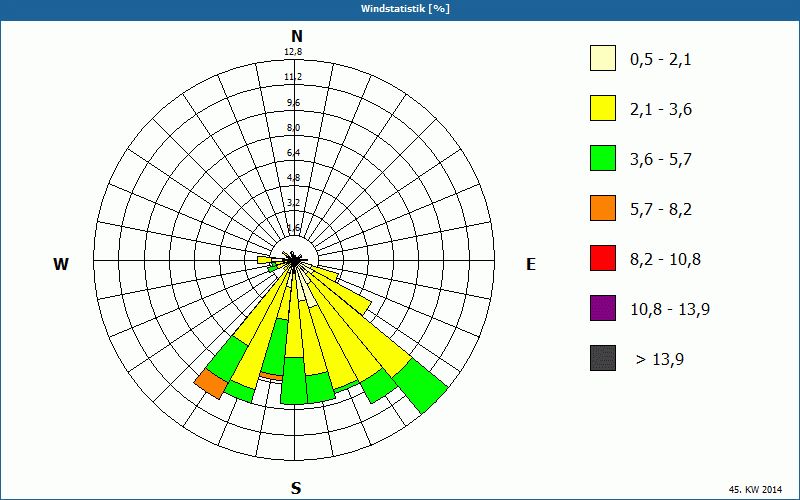
Task: Click the green 3,6 - 5,7 legend swatch
Action: 603,158
